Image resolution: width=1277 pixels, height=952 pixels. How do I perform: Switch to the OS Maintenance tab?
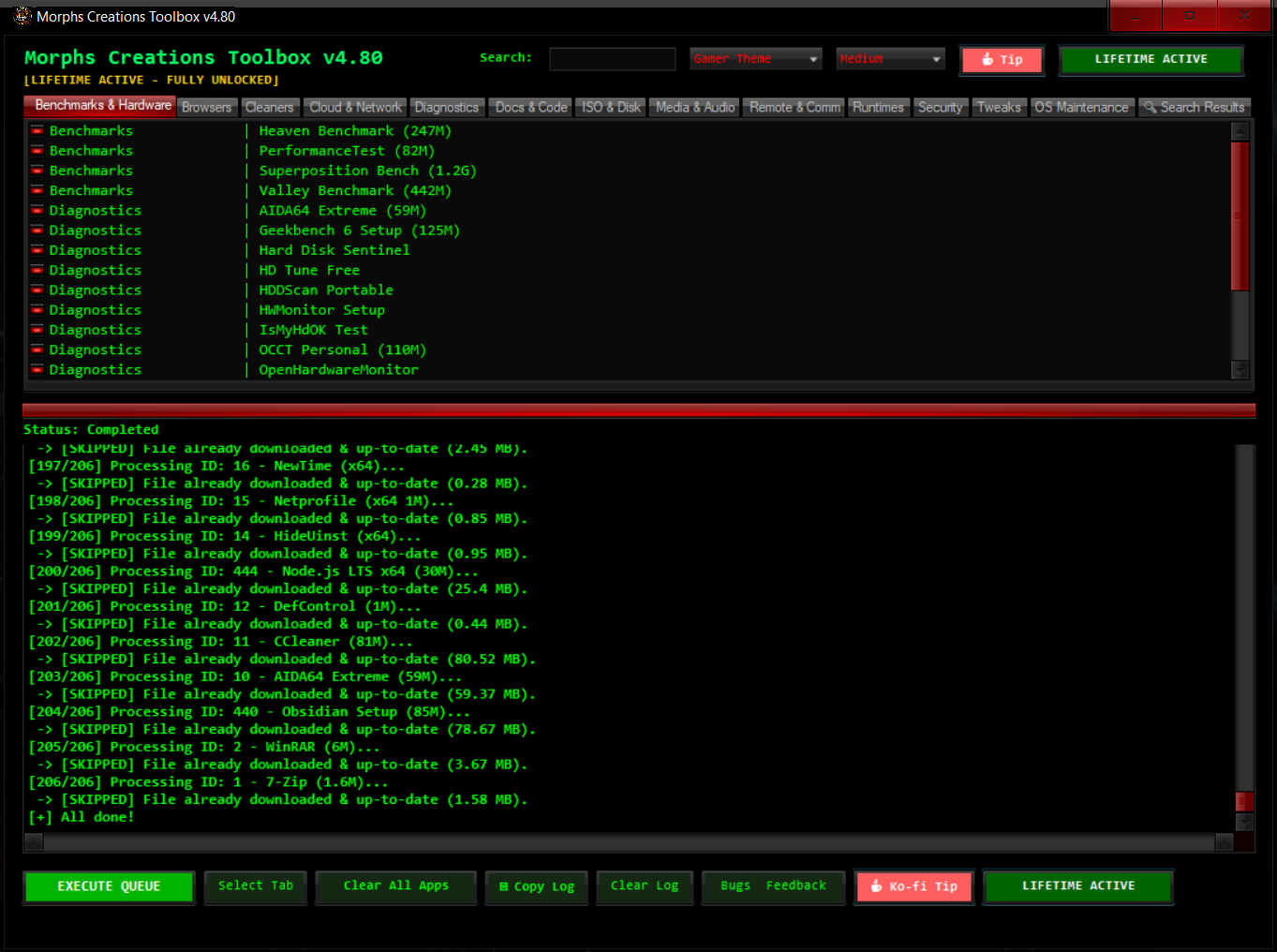(x=1081, y=108)
